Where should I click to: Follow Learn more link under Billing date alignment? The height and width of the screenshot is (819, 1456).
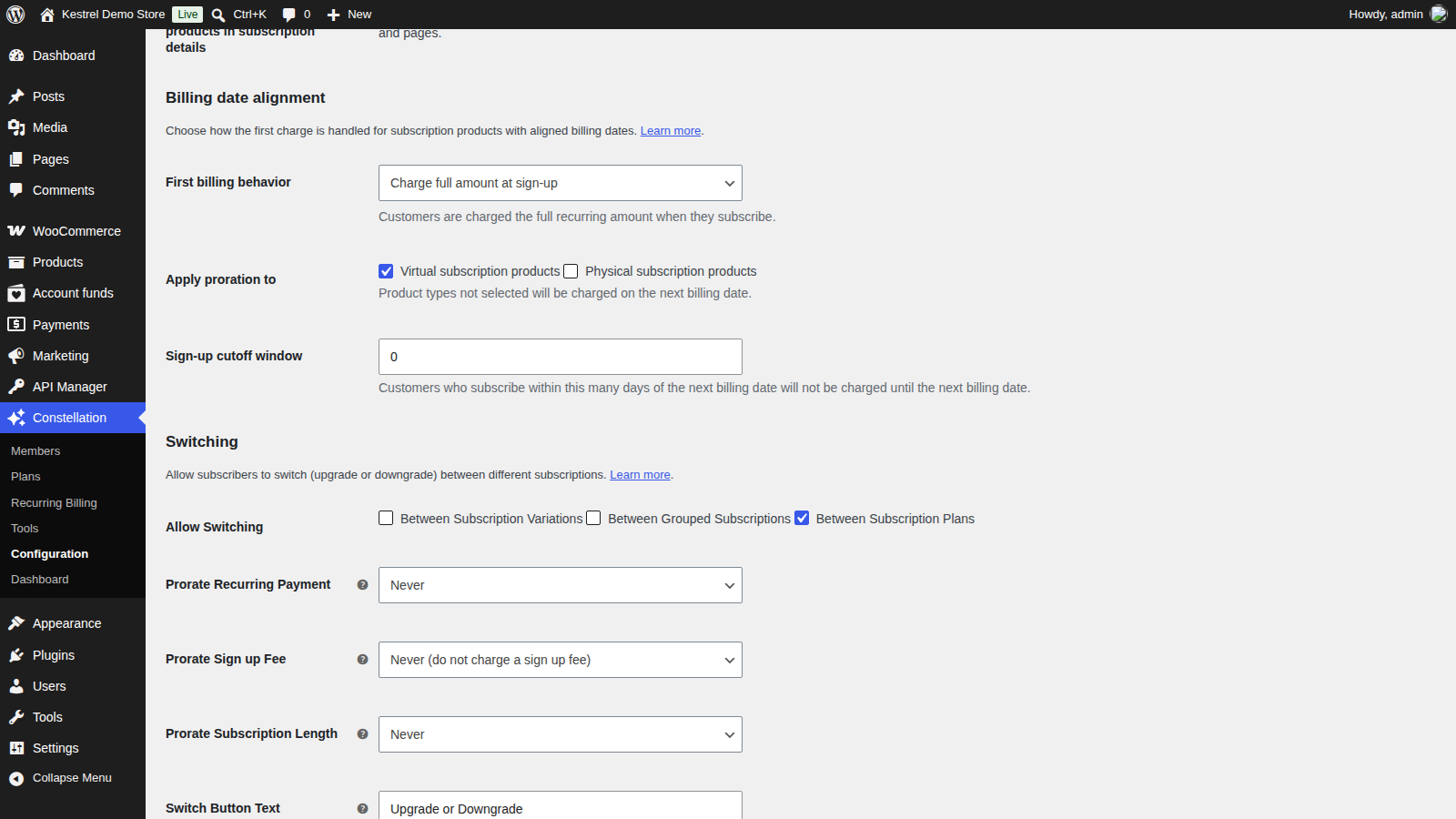671,131
